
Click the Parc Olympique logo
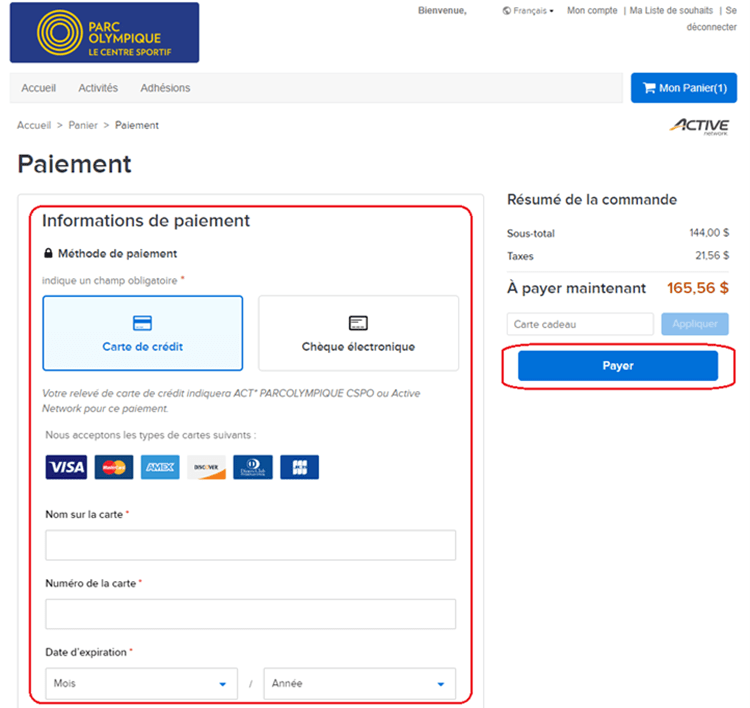click(104, 33)
